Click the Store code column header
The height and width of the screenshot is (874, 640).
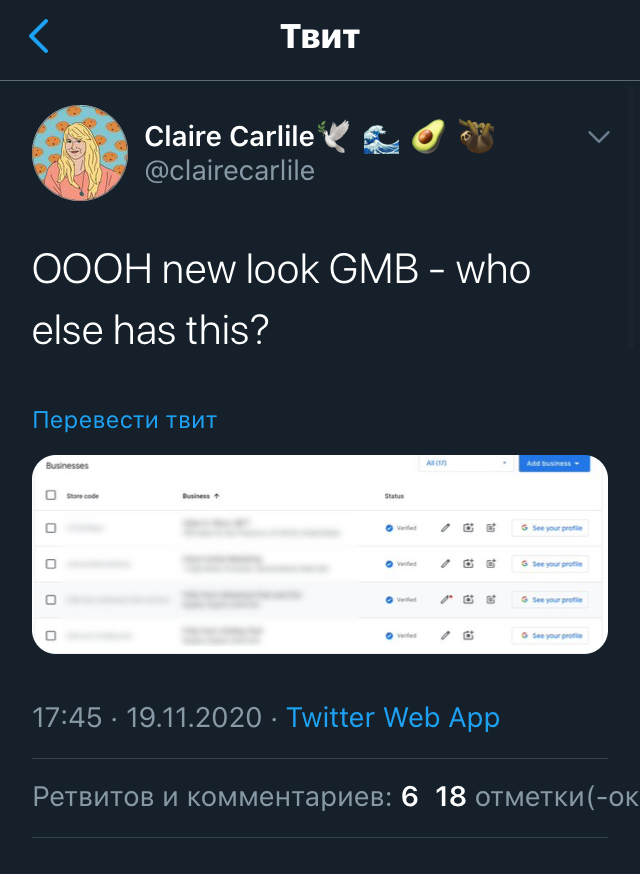(x=82, y=495)
